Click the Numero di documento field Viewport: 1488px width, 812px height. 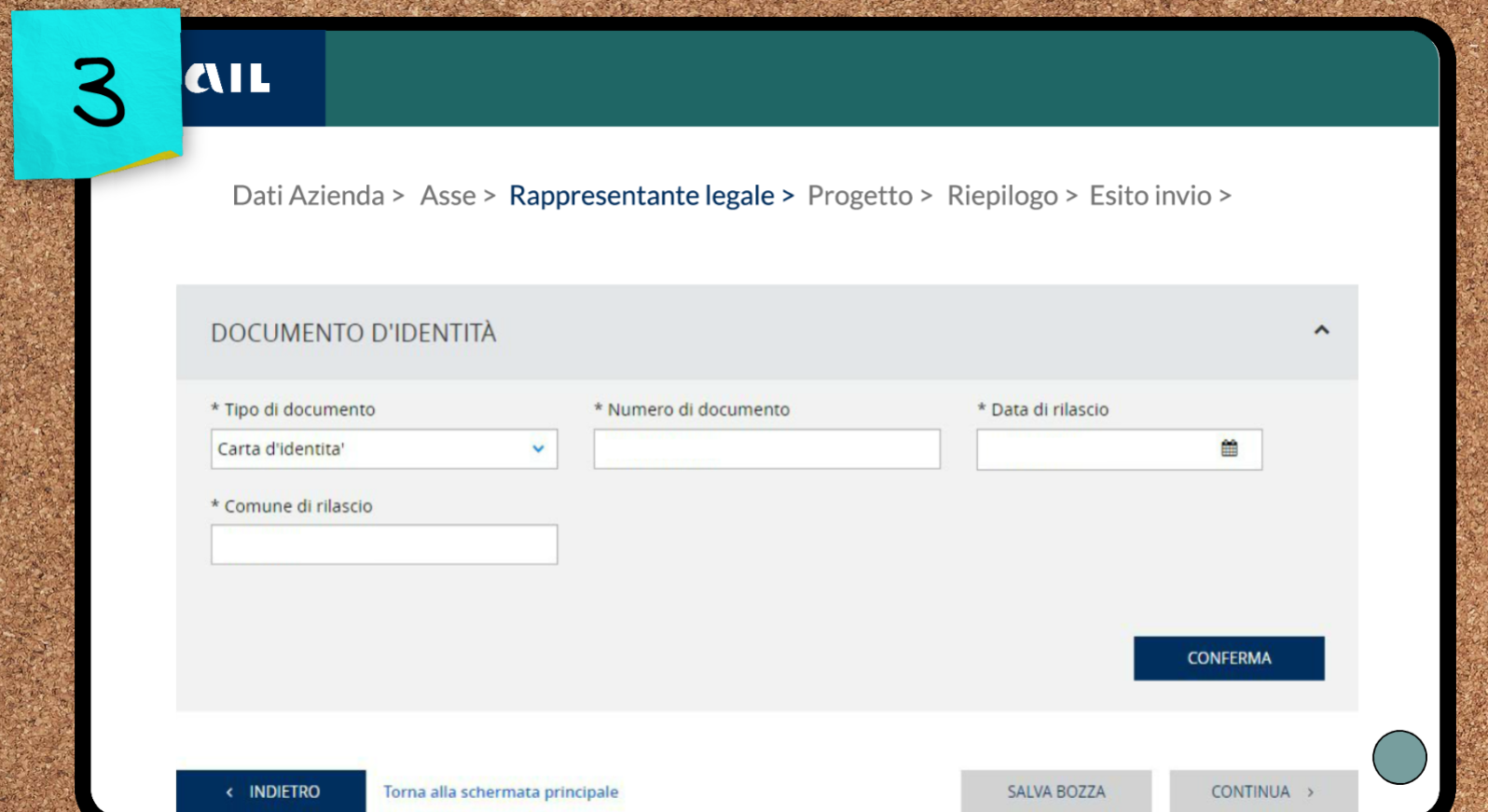tap(766, 448)
